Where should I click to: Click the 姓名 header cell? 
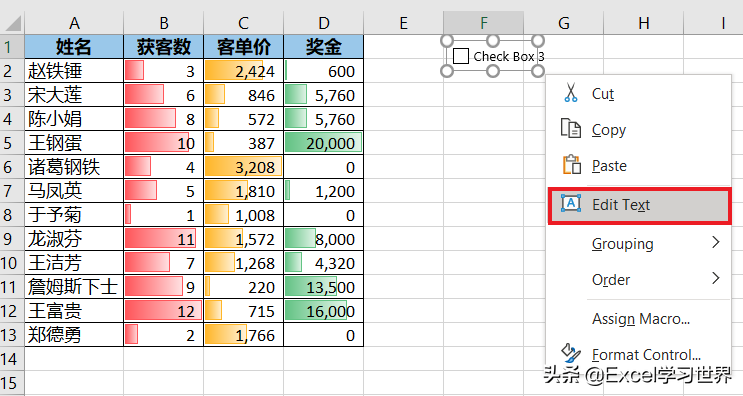click(x=74, y=46)
